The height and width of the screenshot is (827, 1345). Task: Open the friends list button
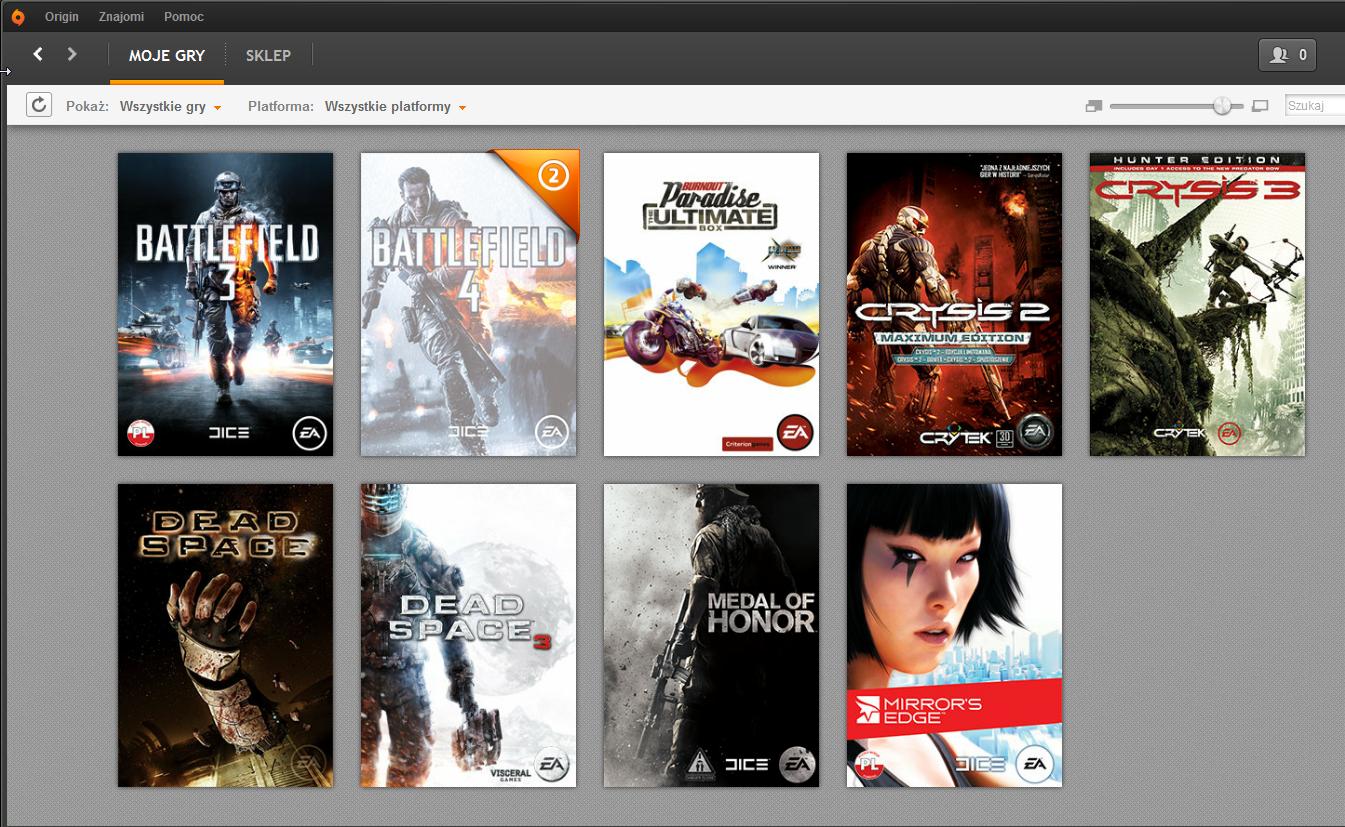click(x=1287, y=55)
